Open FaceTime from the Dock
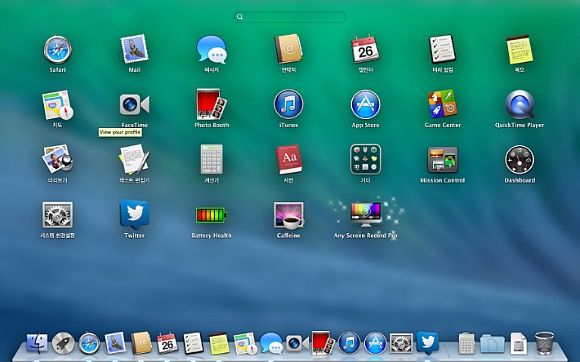Viewport: 580px width, 362px height. 297,344
